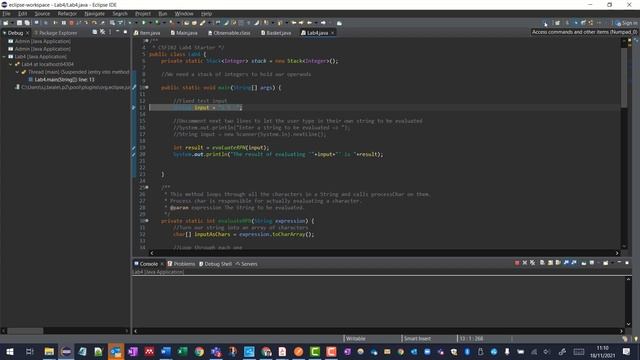Open File Explorer from the taskbar
This screenshot has height=360, width=640.
click(49, 351)
